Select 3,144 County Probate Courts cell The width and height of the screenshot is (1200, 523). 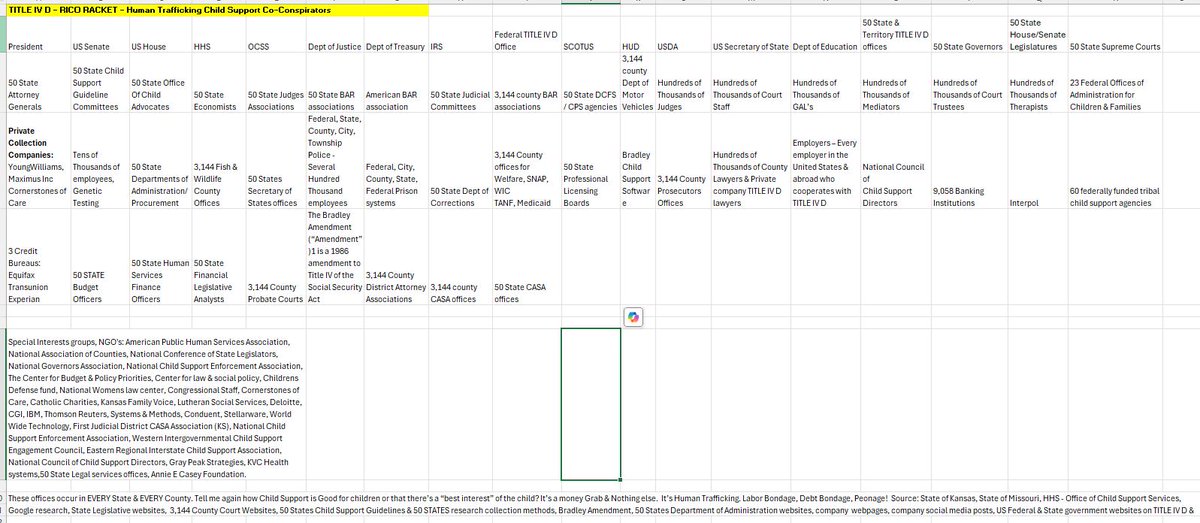[x=274, y=257]
